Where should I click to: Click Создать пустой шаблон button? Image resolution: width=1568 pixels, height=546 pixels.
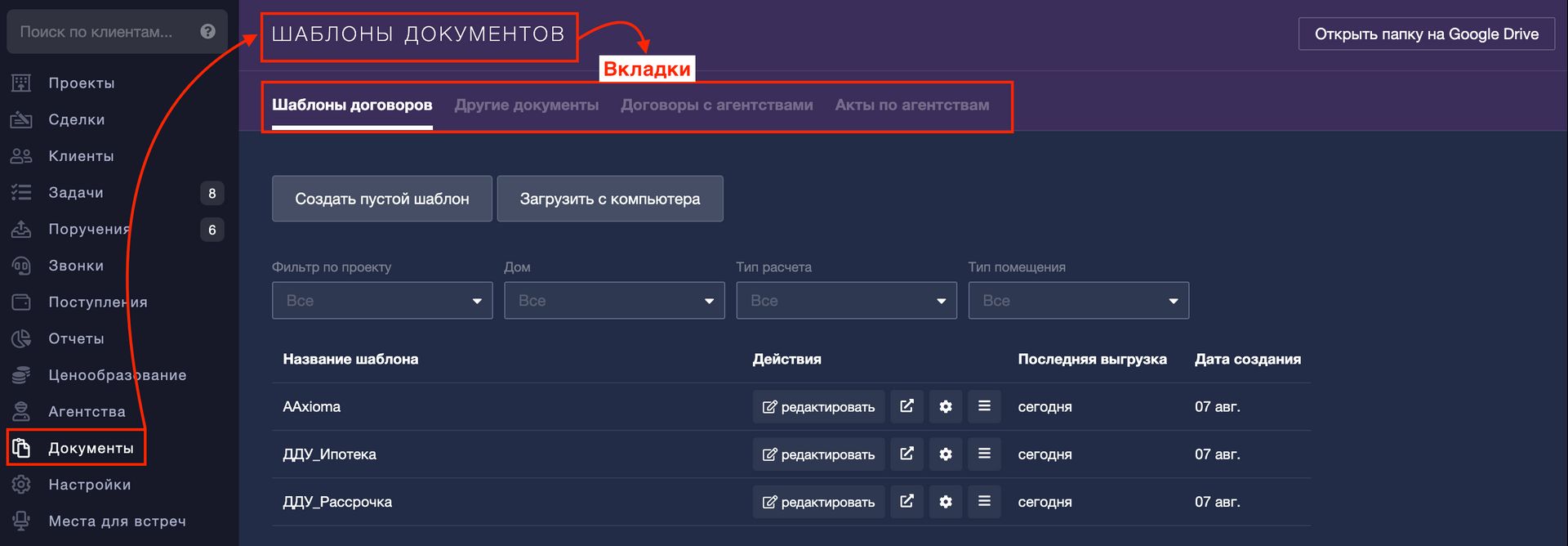point(381,199)
